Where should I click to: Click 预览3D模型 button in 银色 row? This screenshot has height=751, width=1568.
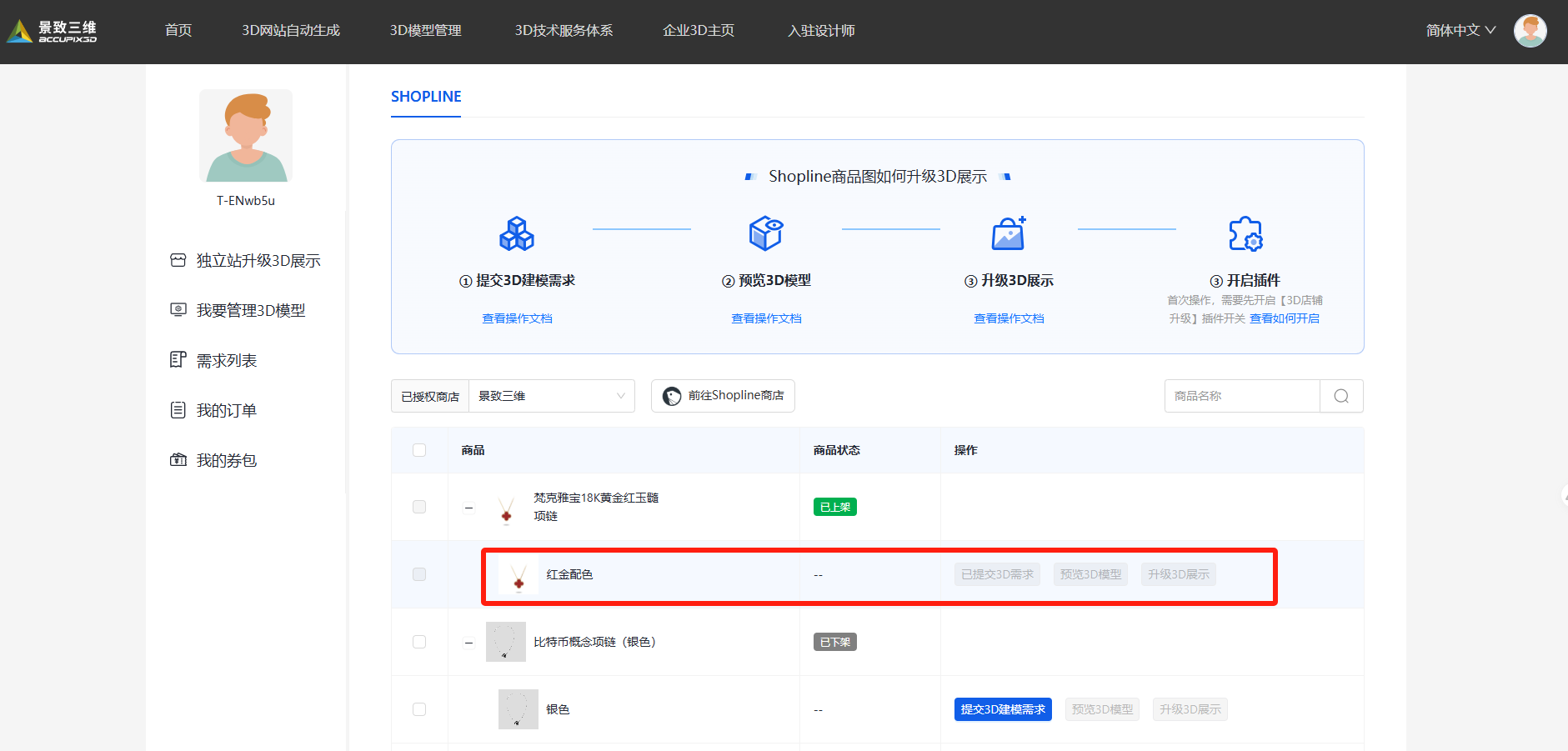pos(1102,709)
